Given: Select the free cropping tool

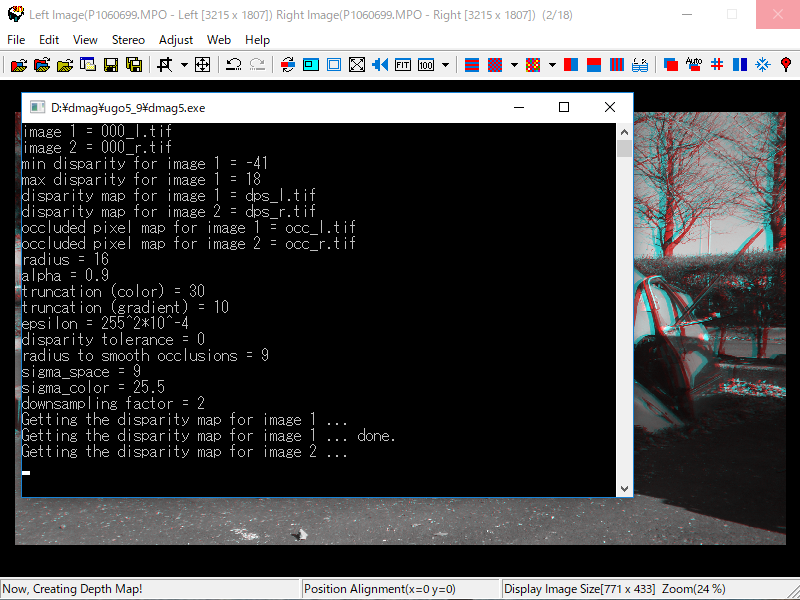Looking at the screenshot, I should click(165, 65).
